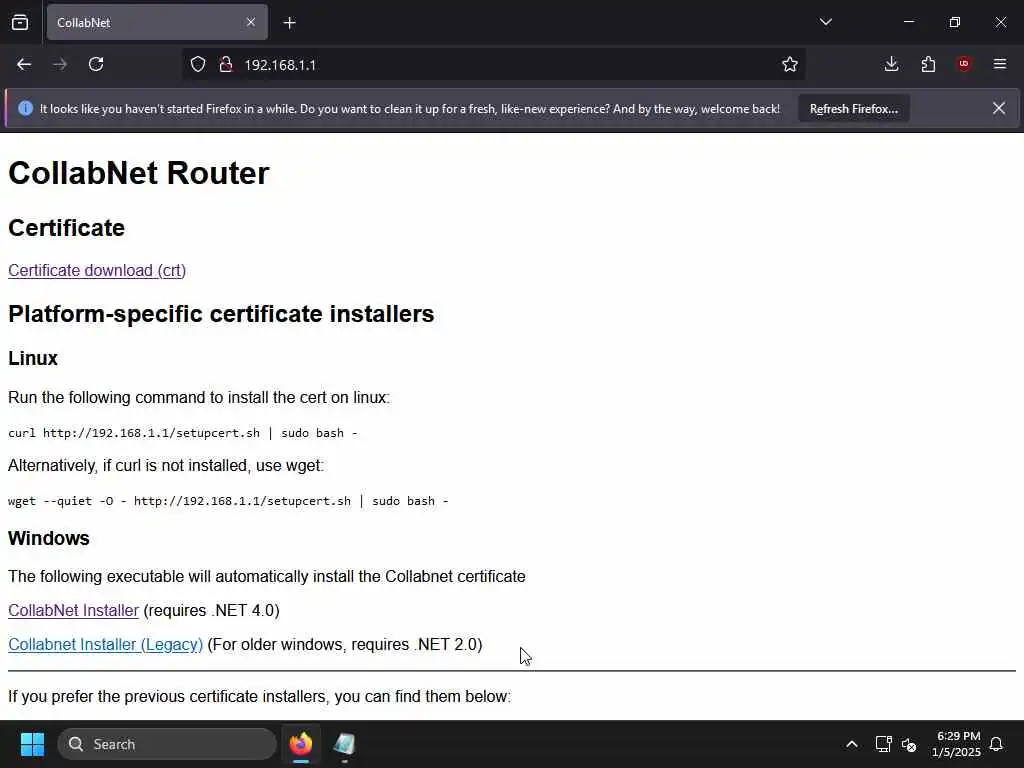The height and width of the screenshot is (768, 1024).
Task: Open the clock showing 6:29 PM
Action: tap(956, 744)
